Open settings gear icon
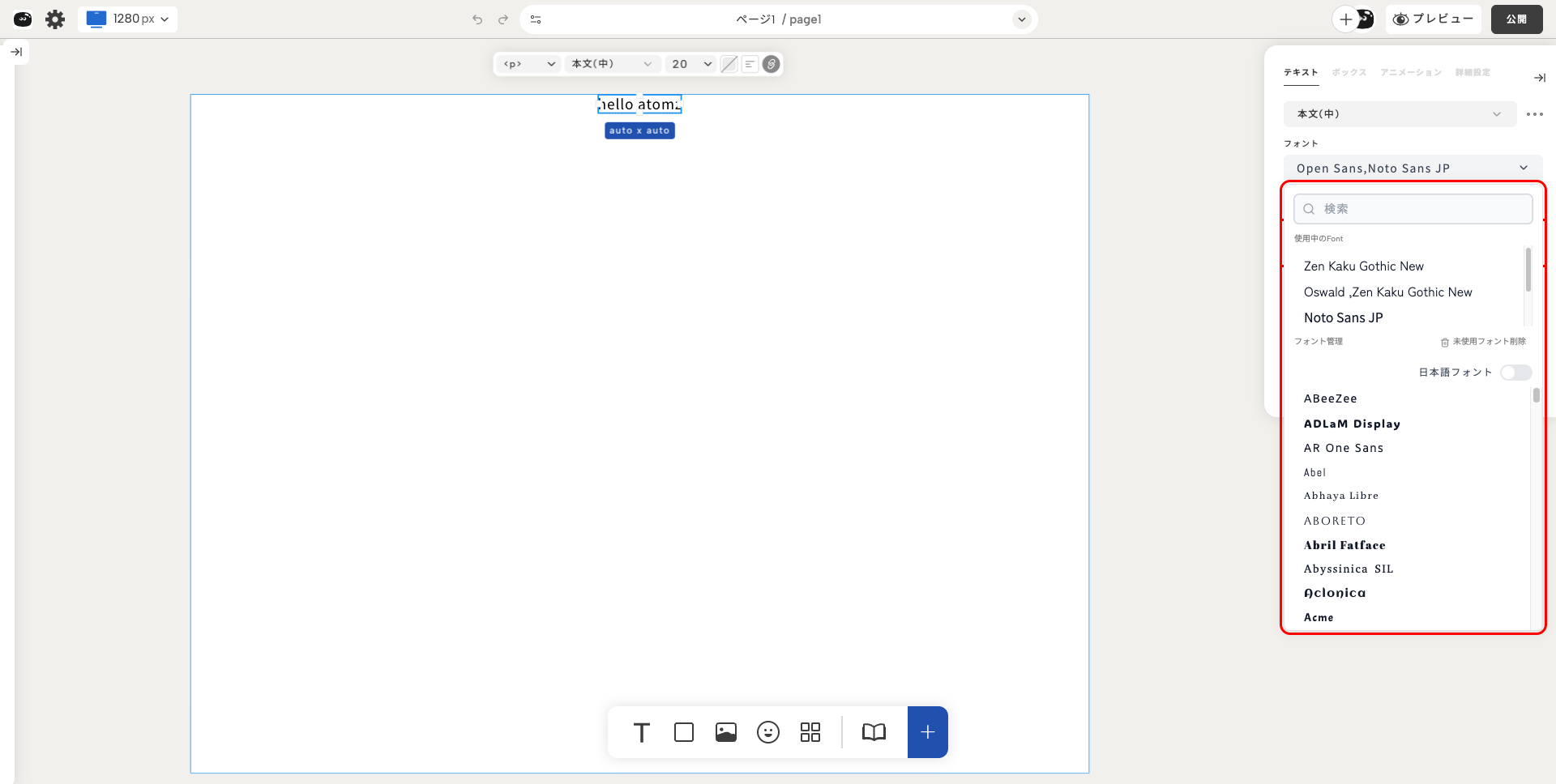The height and width of the screenshot is (784, 1556). tap(55, 19)
